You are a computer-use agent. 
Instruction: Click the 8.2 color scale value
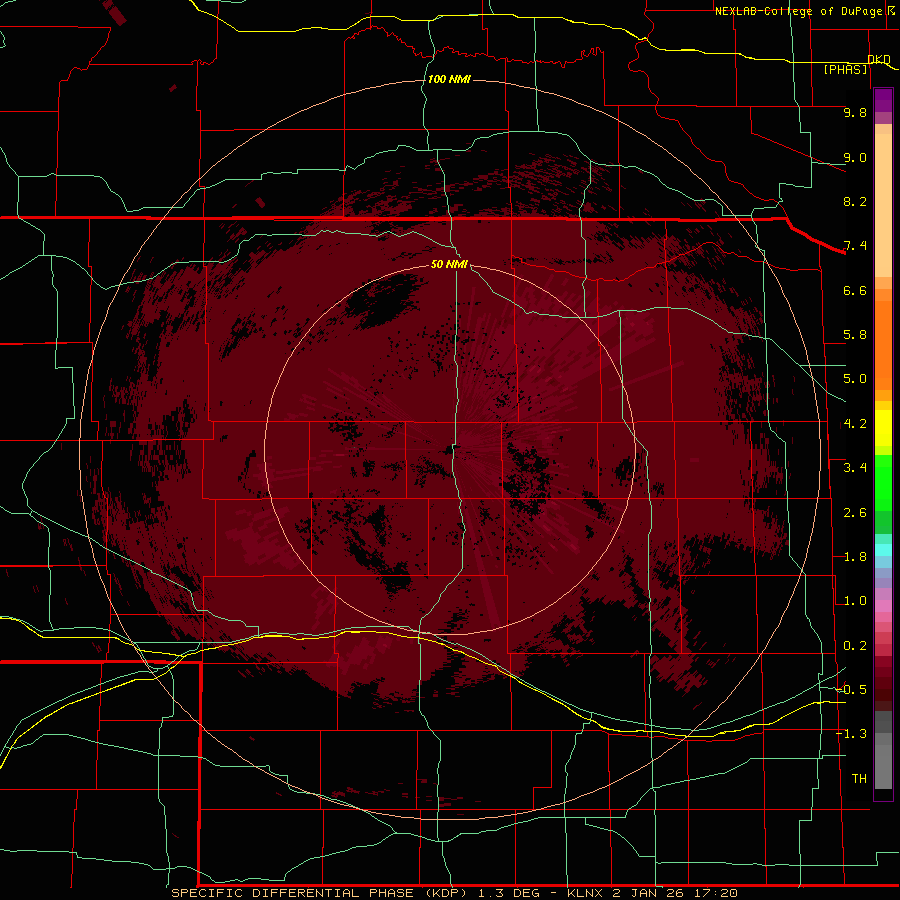(855, 201)
